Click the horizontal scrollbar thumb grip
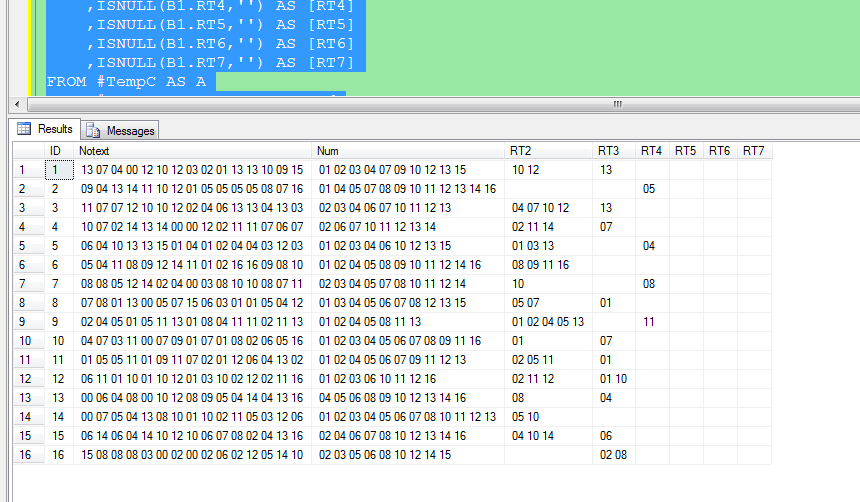Viewport: 860px width, 502px height. click(x=618, y=104)
